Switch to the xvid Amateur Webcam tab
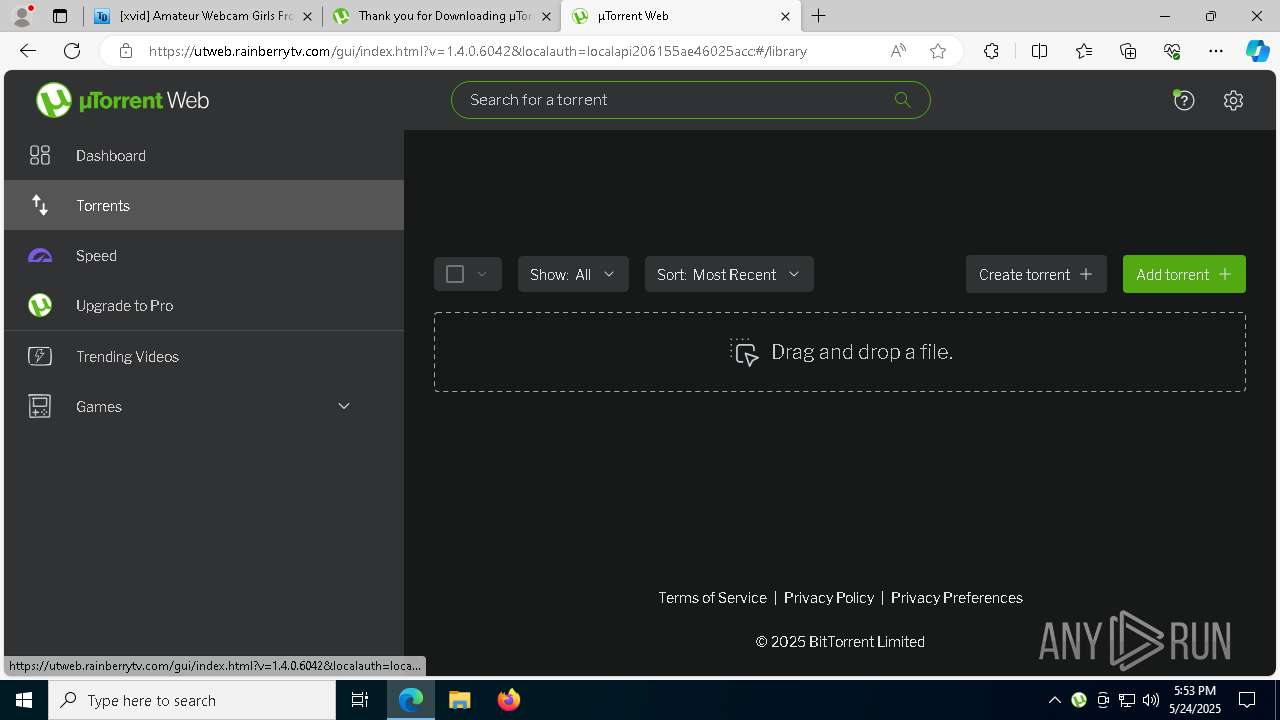 point(203,16)
